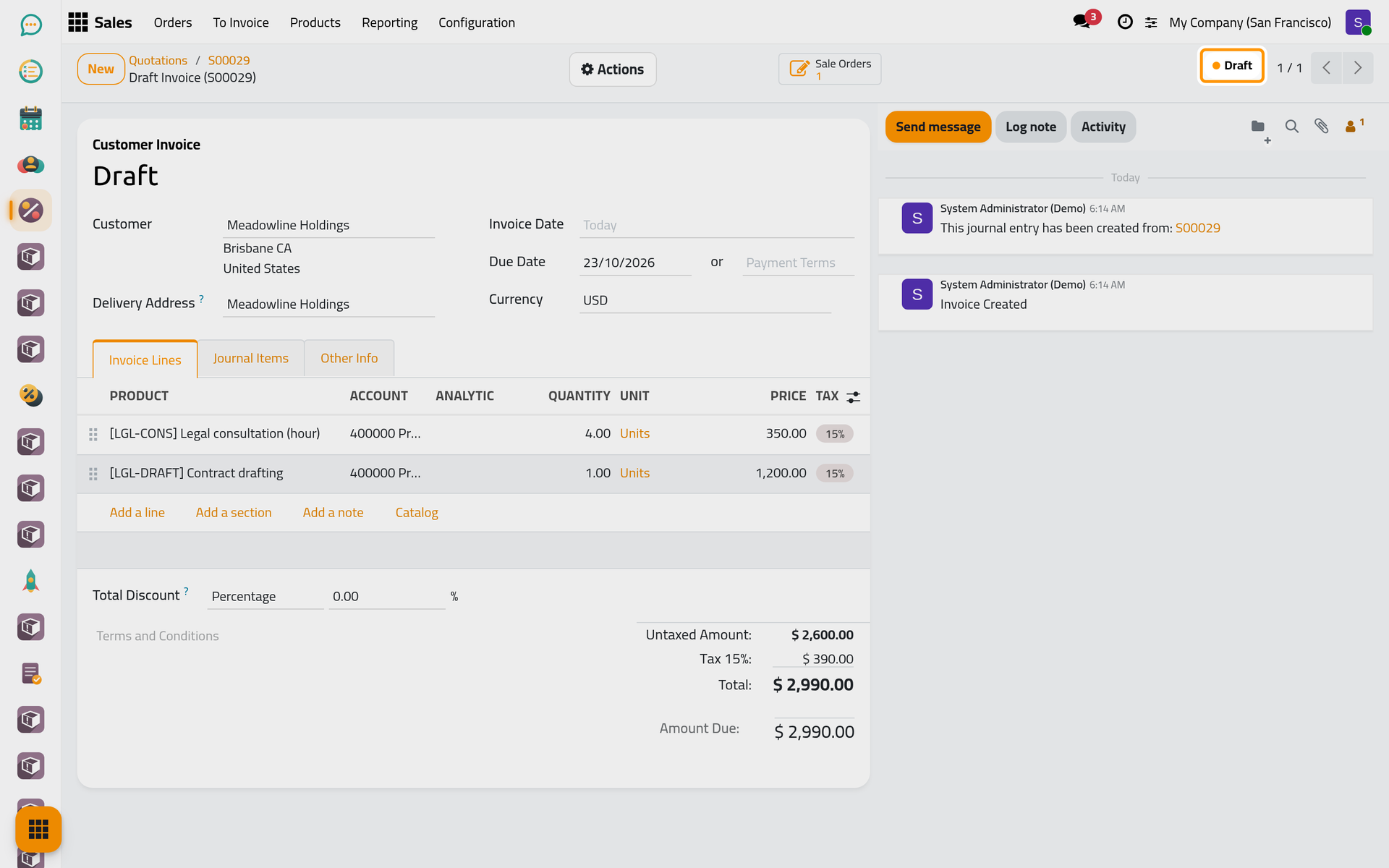Open the Orders menu

(x=173, y=22)
